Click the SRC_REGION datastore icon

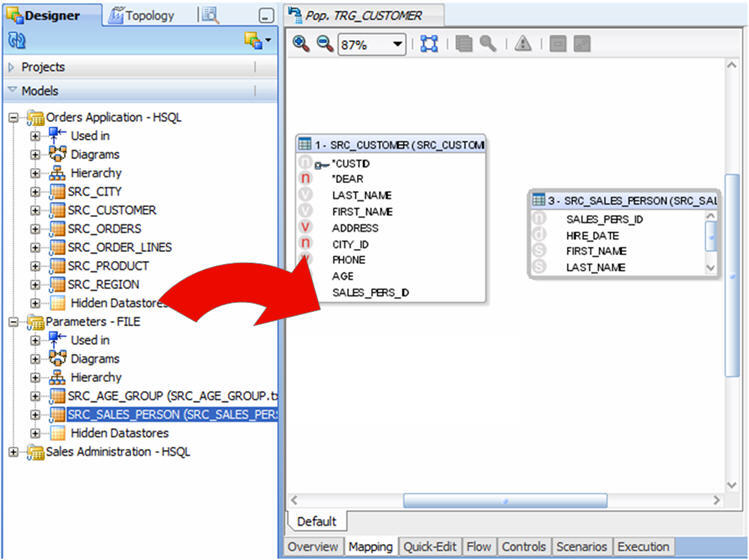57,285
